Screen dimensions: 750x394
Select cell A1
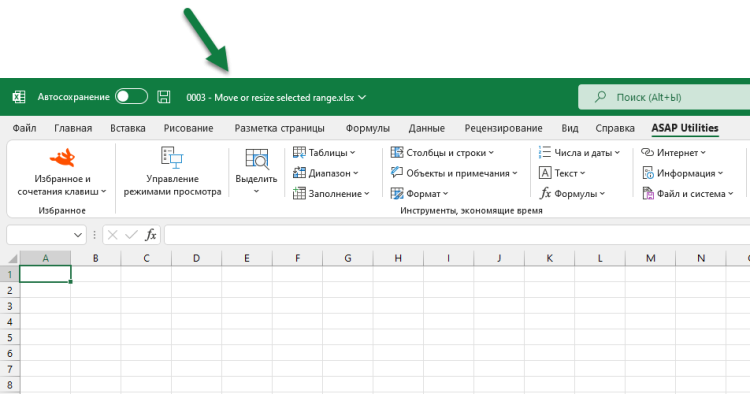coord(45,274)
